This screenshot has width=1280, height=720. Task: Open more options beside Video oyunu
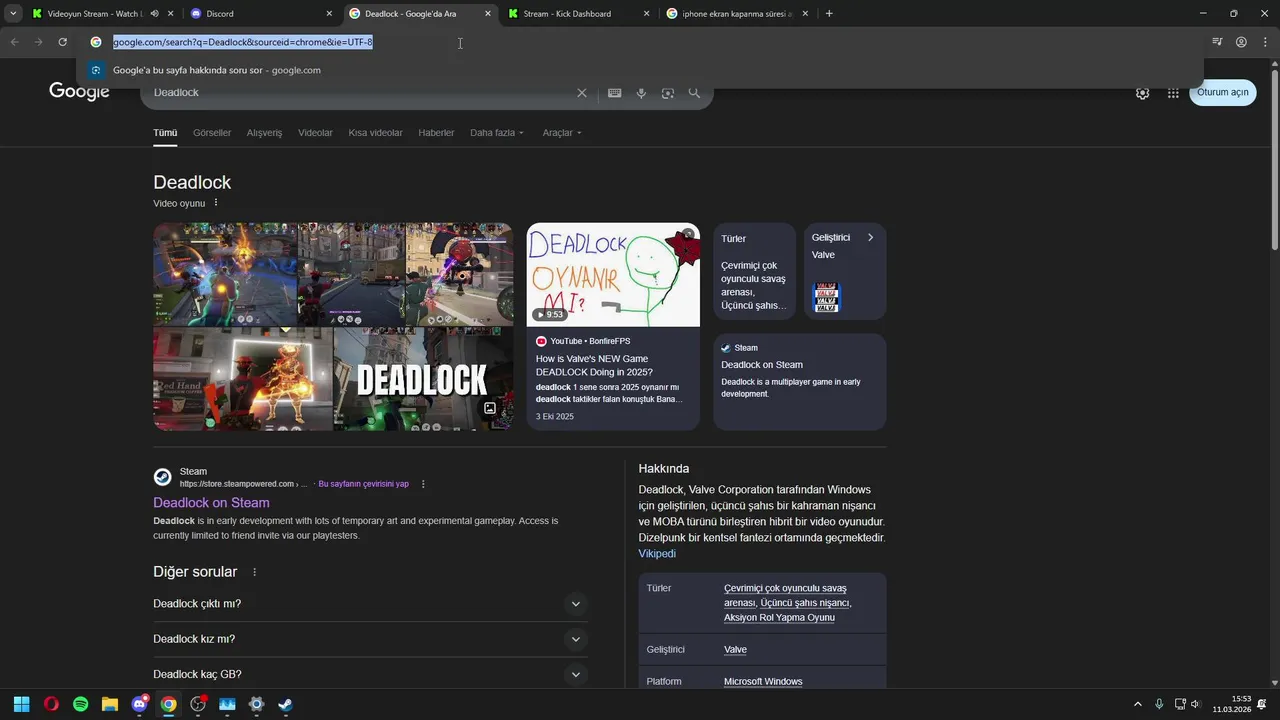tap(216, 203)
